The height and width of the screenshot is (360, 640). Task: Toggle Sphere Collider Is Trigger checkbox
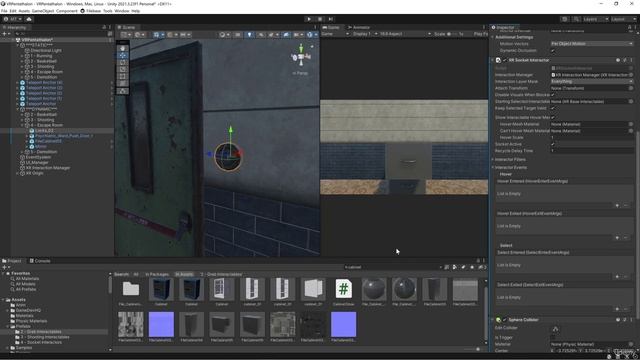[x=553, y=338]
